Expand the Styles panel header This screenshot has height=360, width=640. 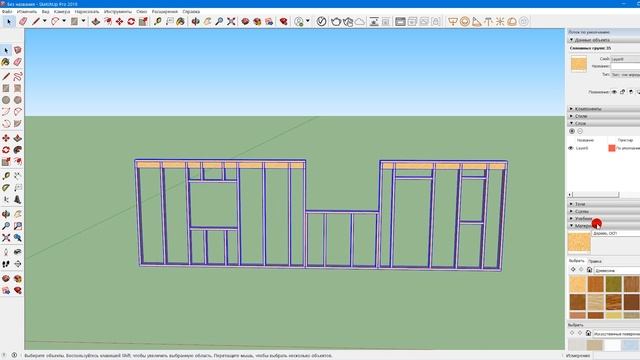[x=604, y=116]
